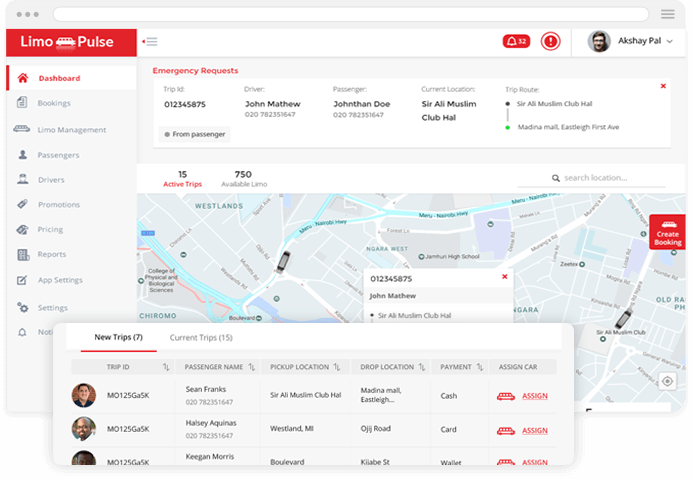692x479 pixels.
Task: Click the browser address bar
Action: (351, 14)
